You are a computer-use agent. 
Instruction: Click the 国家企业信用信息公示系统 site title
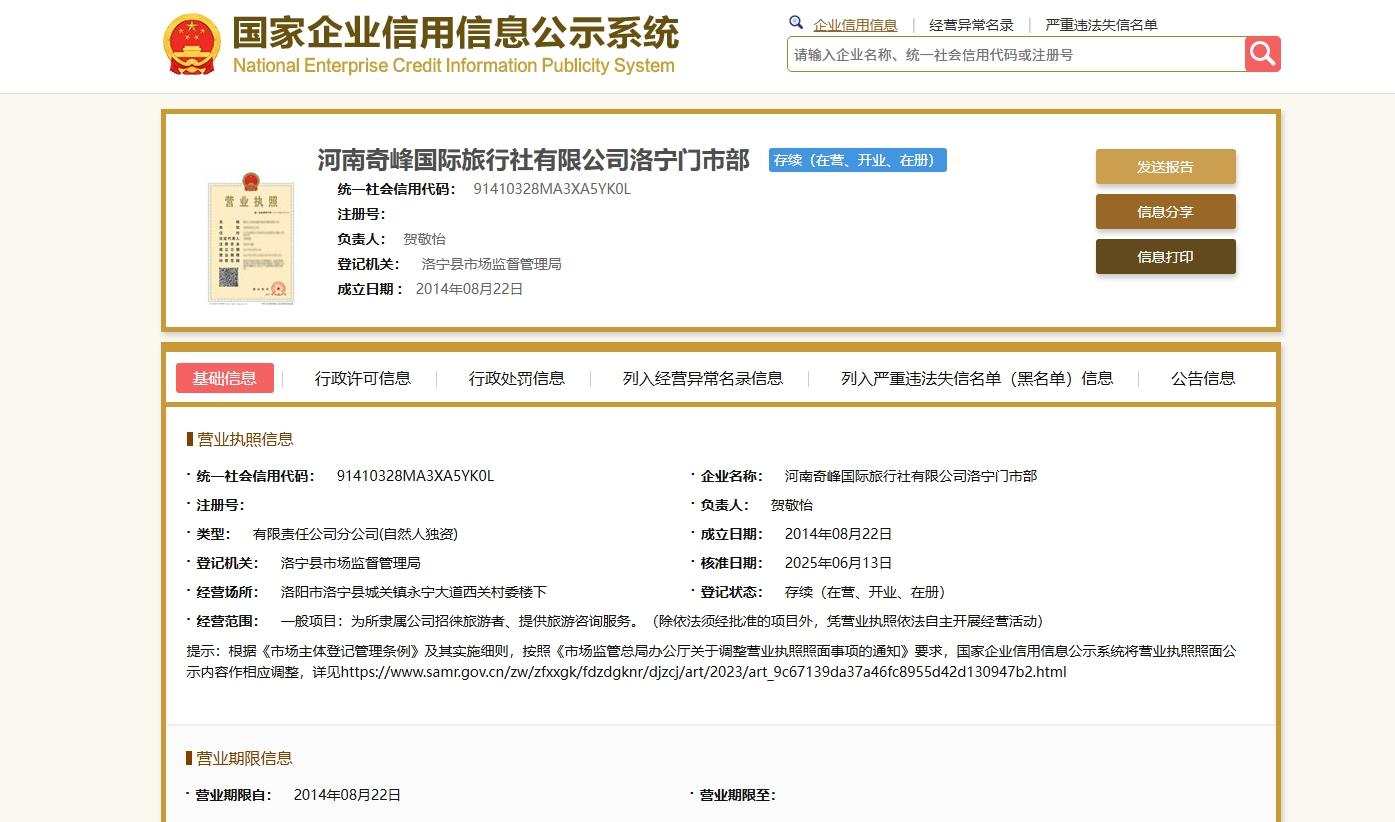pyautogui.click(x=456, y=32)
